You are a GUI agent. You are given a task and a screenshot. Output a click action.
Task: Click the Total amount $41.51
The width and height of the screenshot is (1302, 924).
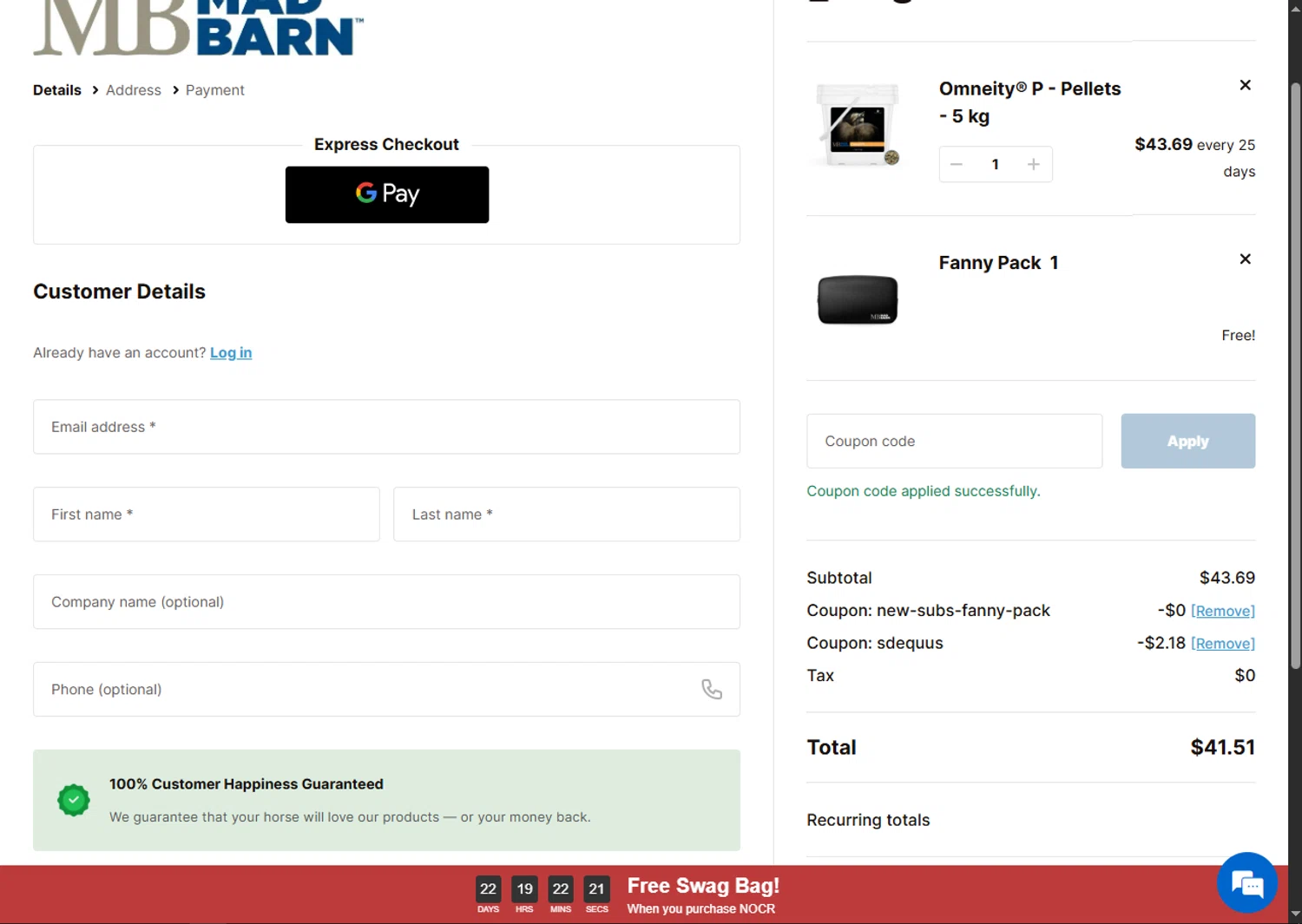(1222, 747)
